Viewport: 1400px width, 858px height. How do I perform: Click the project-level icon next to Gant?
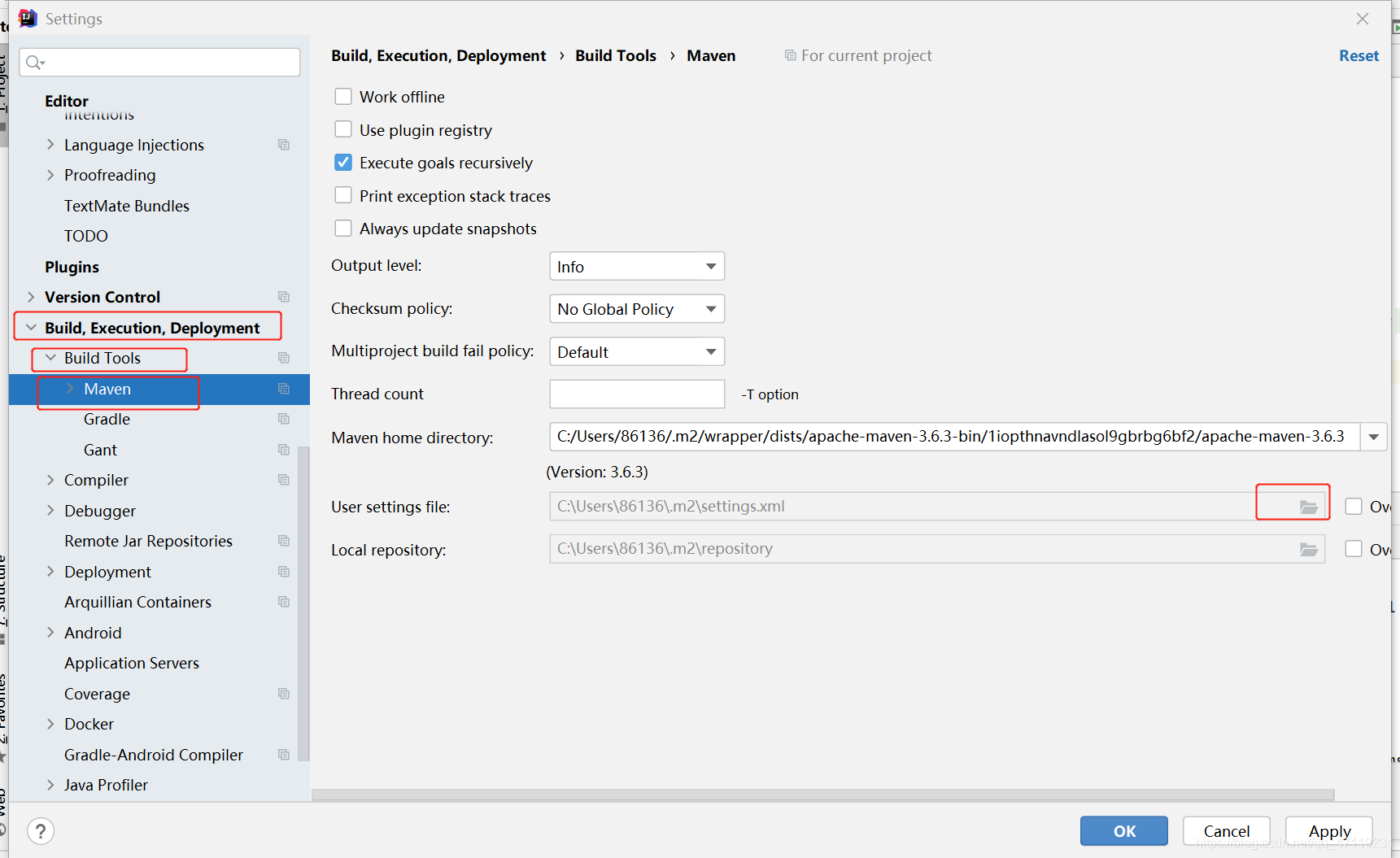tap(284, 450)
